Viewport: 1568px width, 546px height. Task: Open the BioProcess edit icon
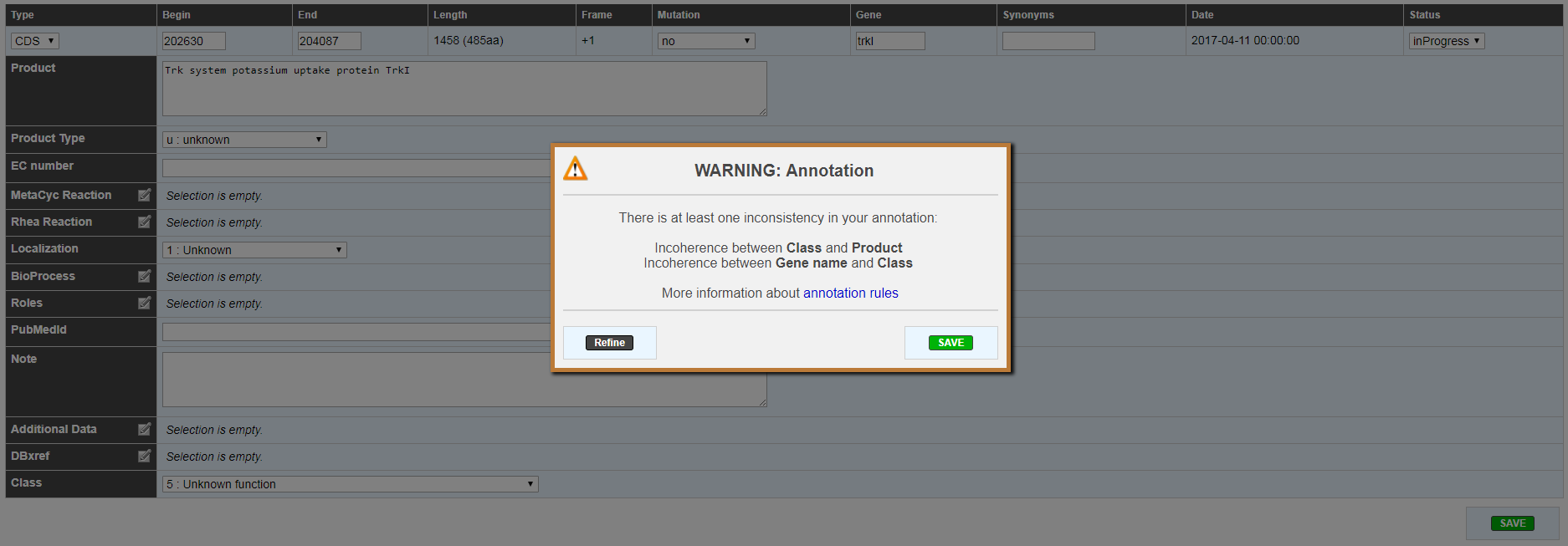click(144, 276)
